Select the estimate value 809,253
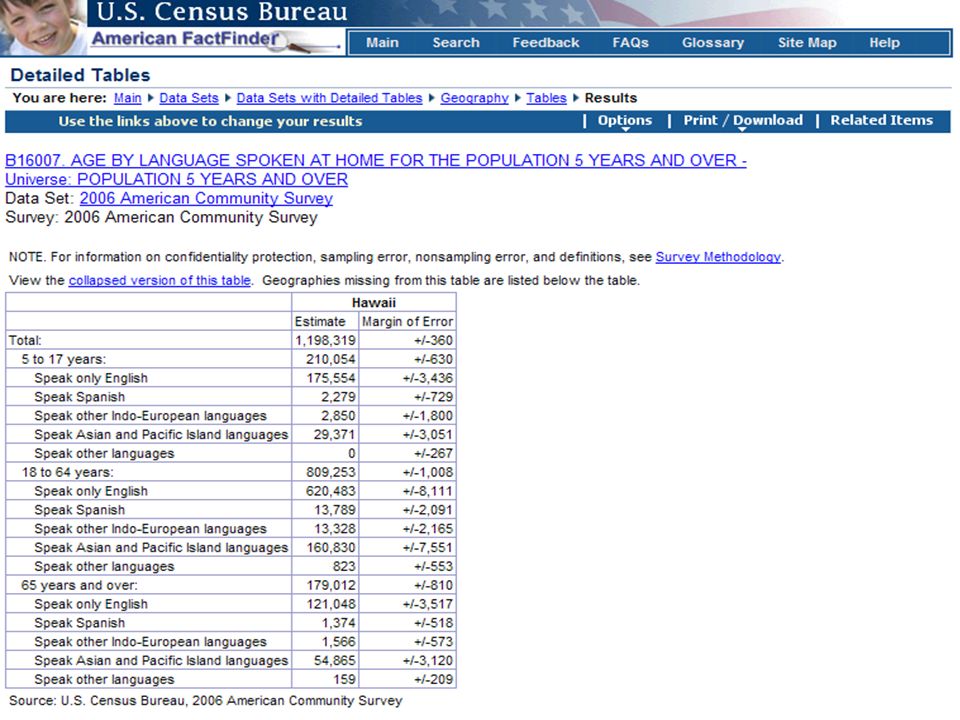This screenshot has height=720, width=960. (x=331, y=472)
